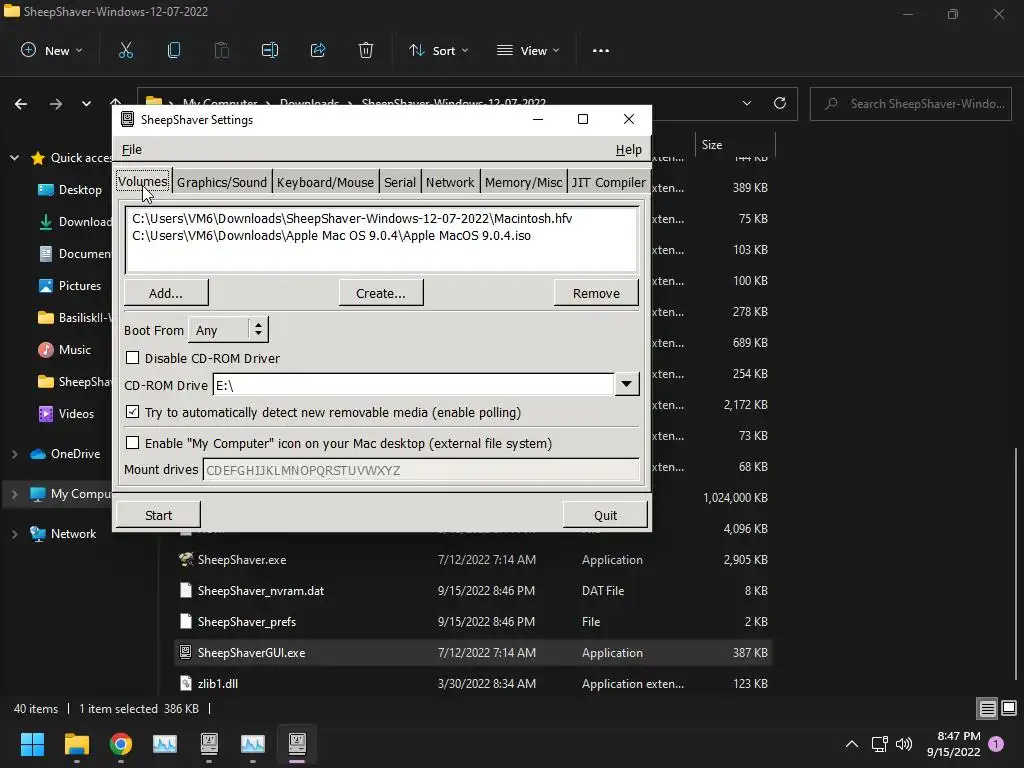Click the Music icon in sidebar
1024x768 pixels.
46,350
